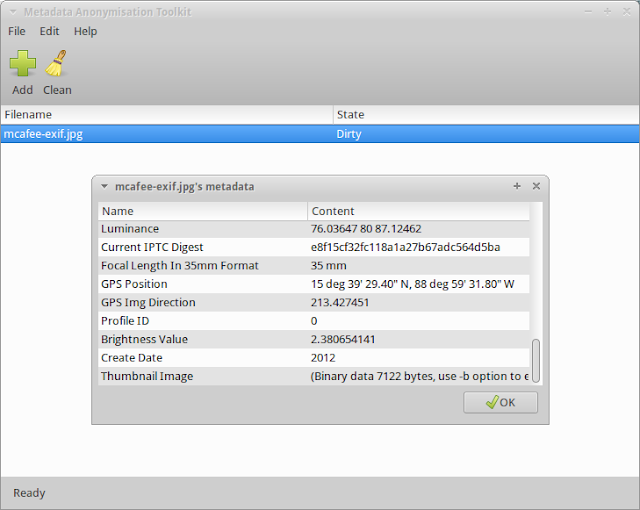This screenshot has width=640, height=510.
Task: Click the metadata list vertical scrollbar
Action: (536, 360)
